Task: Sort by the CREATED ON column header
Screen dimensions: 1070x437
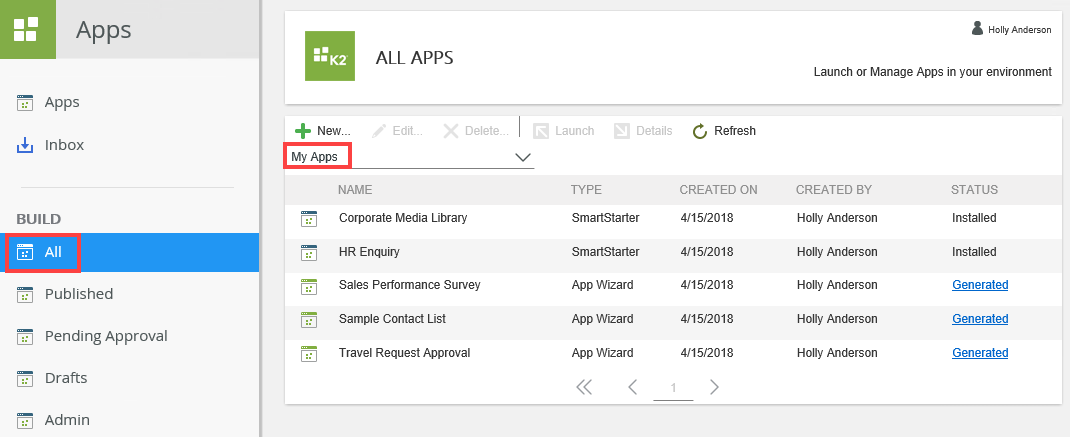Action: tap(718, 190)
